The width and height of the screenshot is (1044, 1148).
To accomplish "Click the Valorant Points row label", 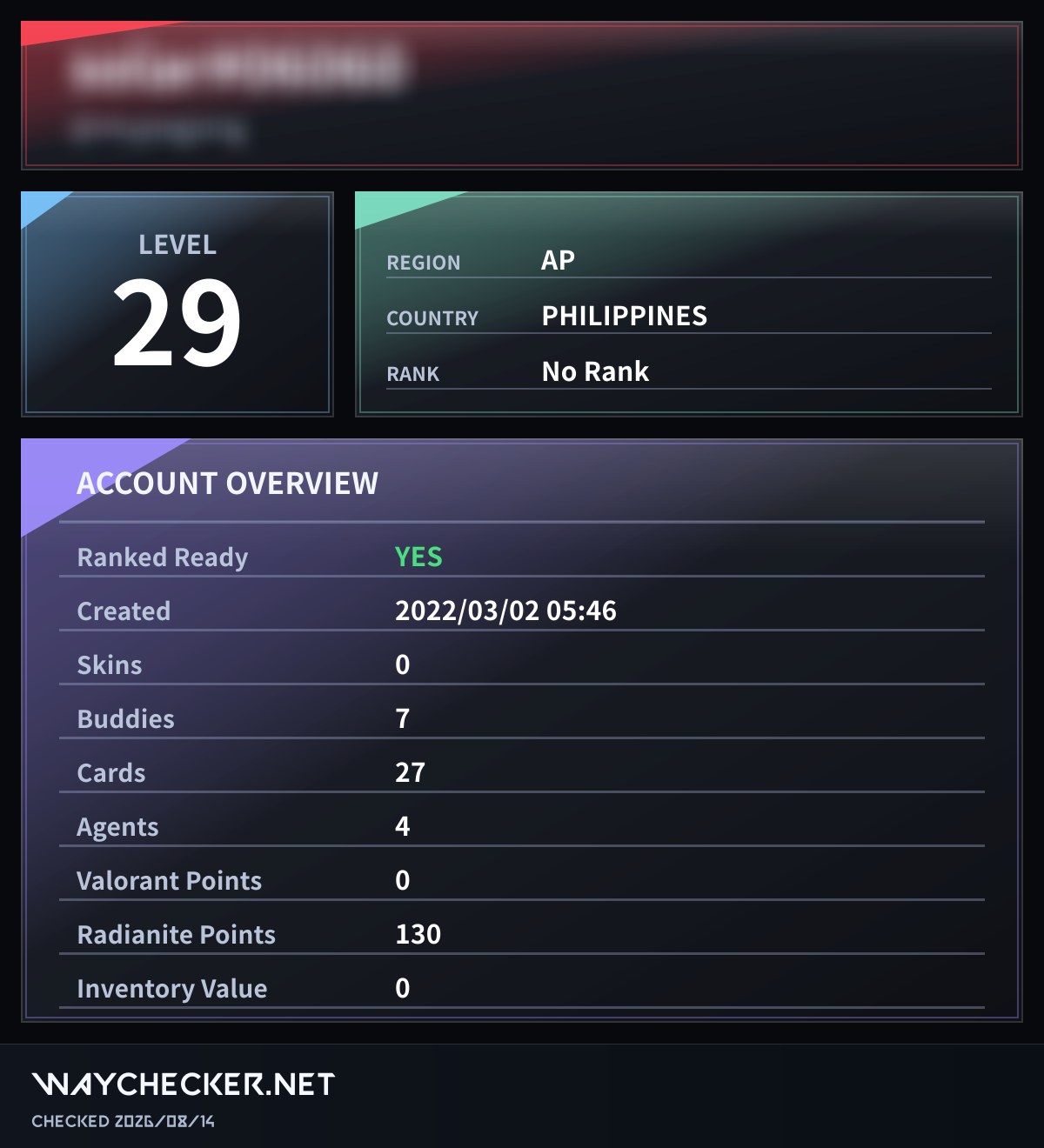I will 169,880.
